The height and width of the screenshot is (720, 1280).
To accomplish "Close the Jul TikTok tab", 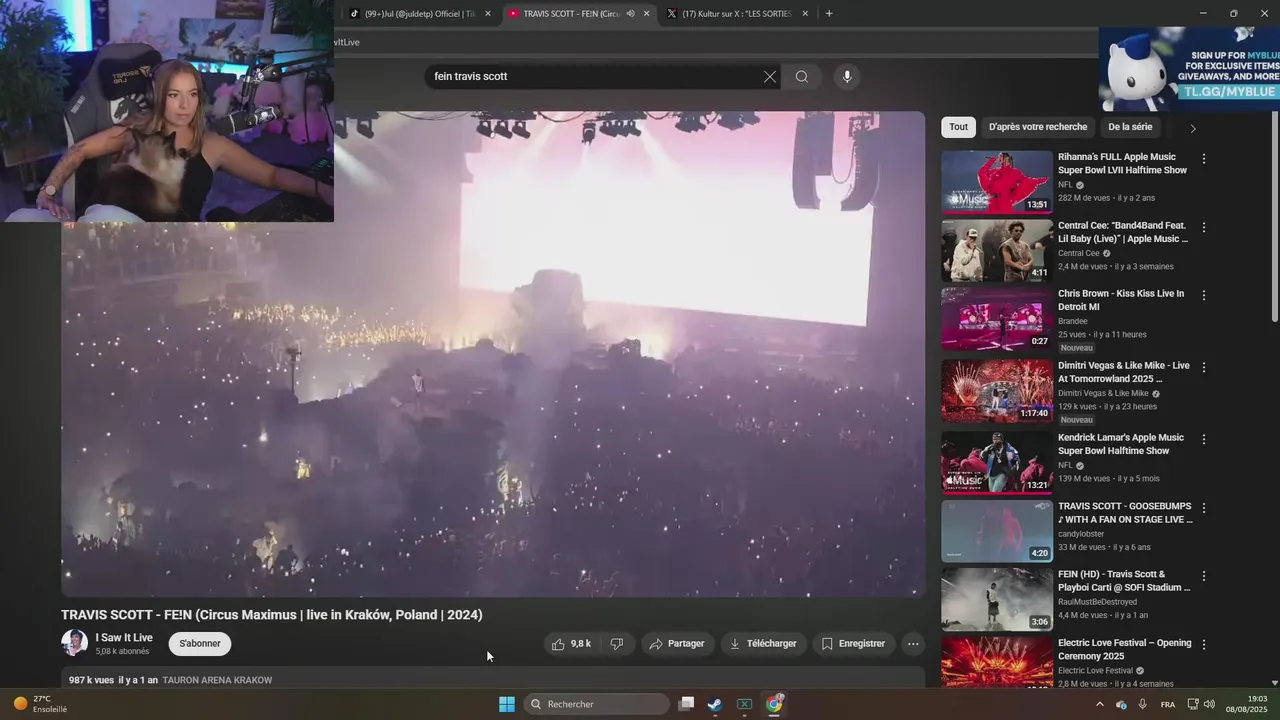I will tap(488, 14).
